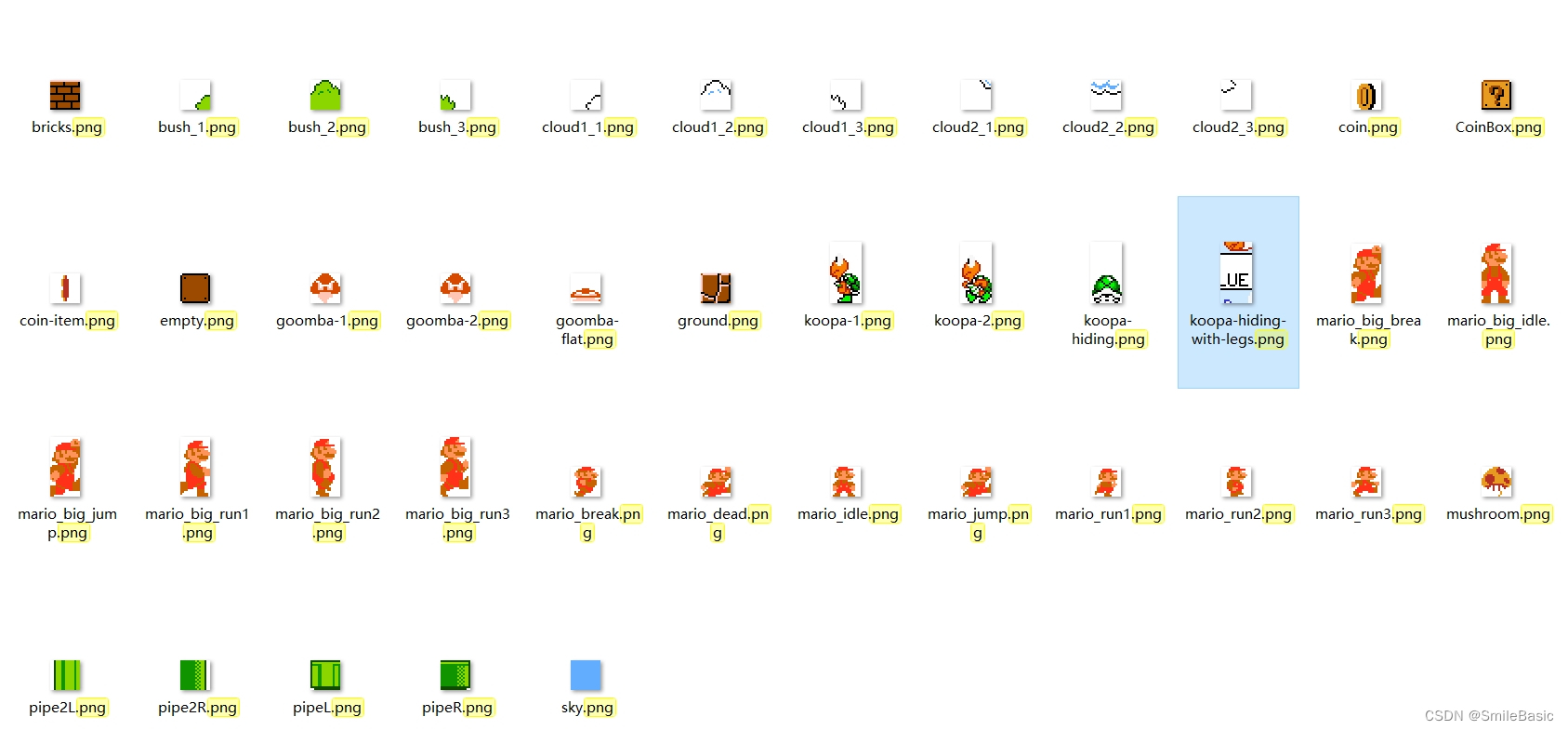
Task: Click the mario_jump.png small sprite icon
Action: [976, 482]
